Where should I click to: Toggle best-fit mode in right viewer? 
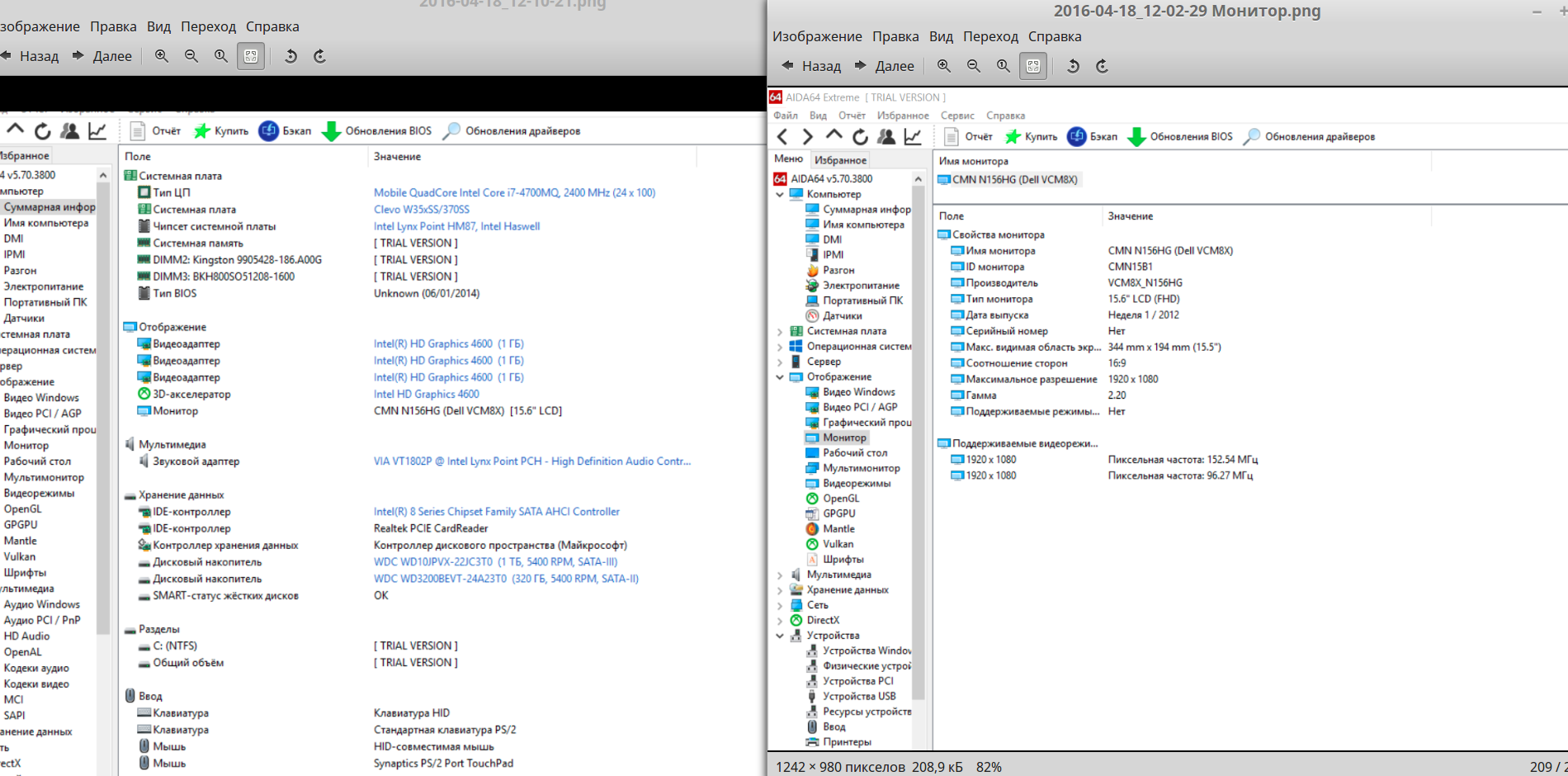[1033, 66]
